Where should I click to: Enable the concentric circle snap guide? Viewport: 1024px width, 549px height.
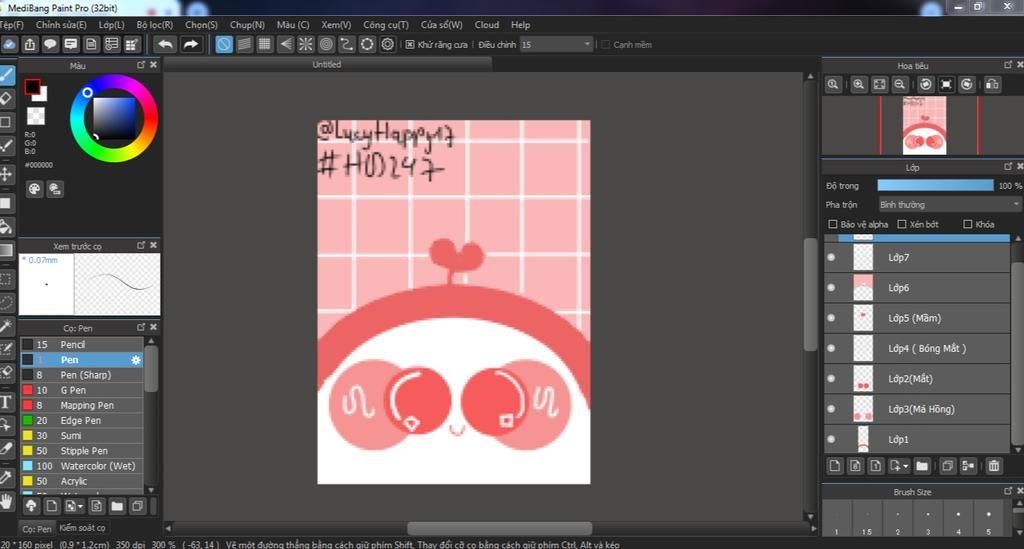point(326,44)
